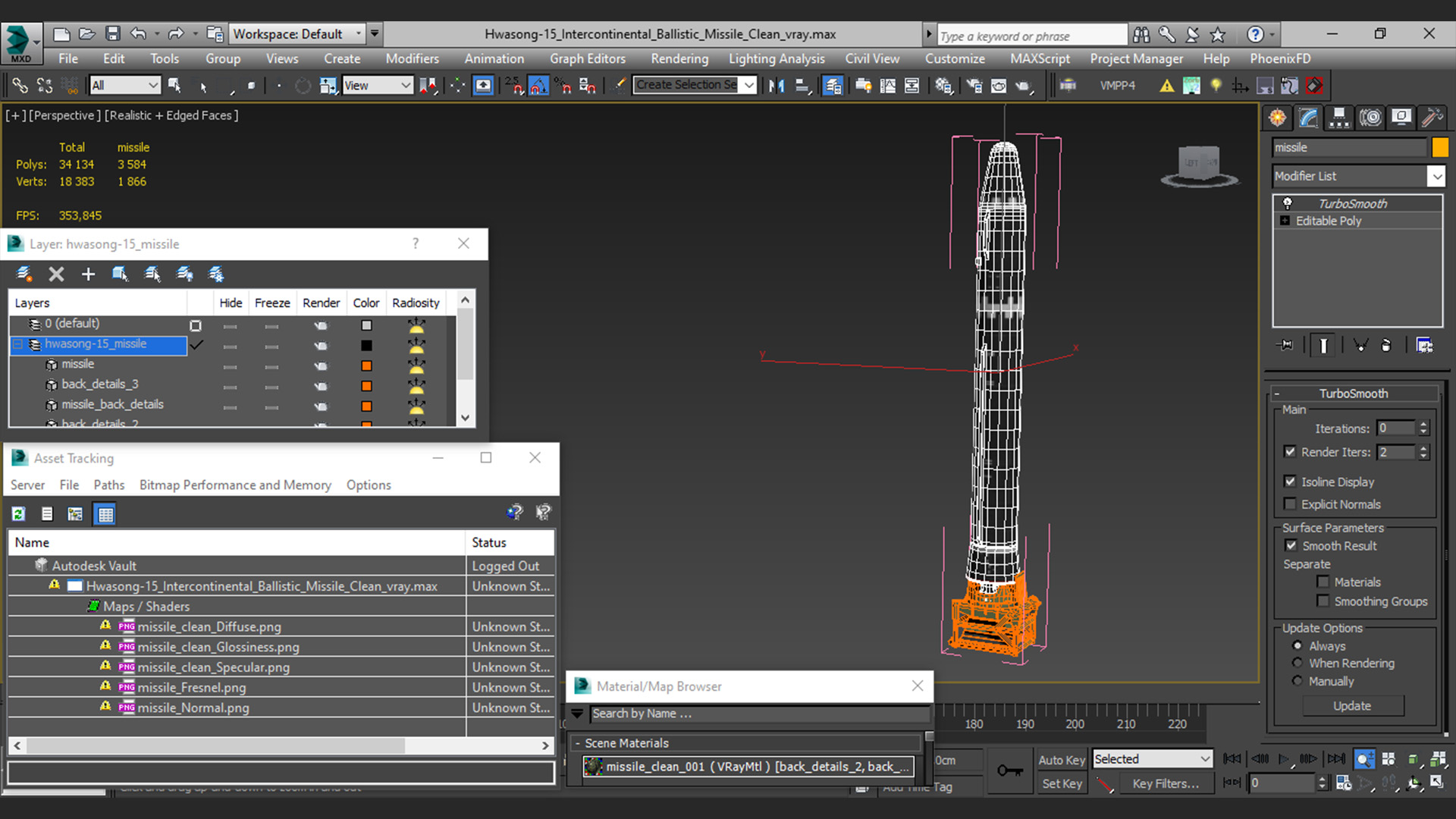This screenshot has width=1456, height=819.
Task: Enable Separate by Smoothing Groups checkbox
Action: [x=1323, y=601]
